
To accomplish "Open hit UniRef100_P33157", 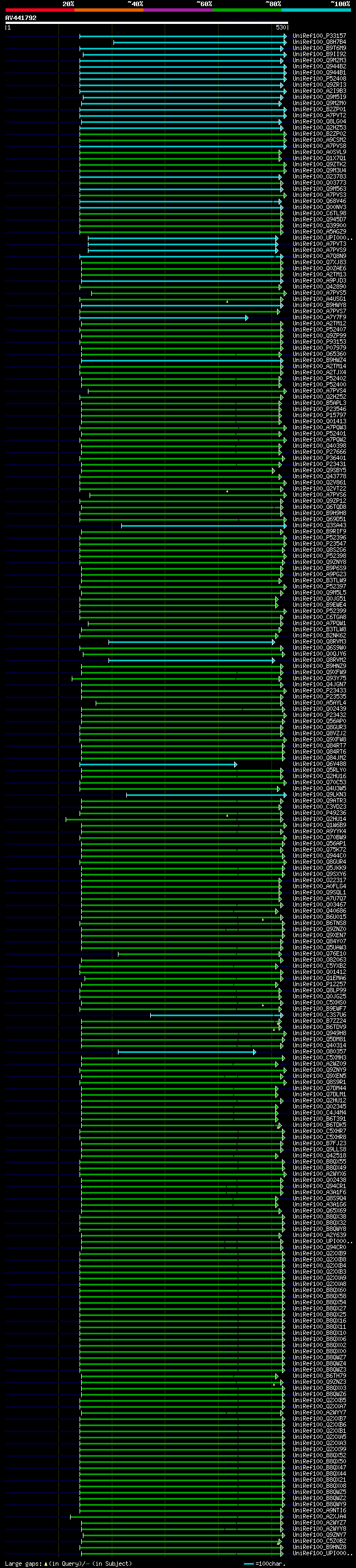I will click(x=319, y=36).
